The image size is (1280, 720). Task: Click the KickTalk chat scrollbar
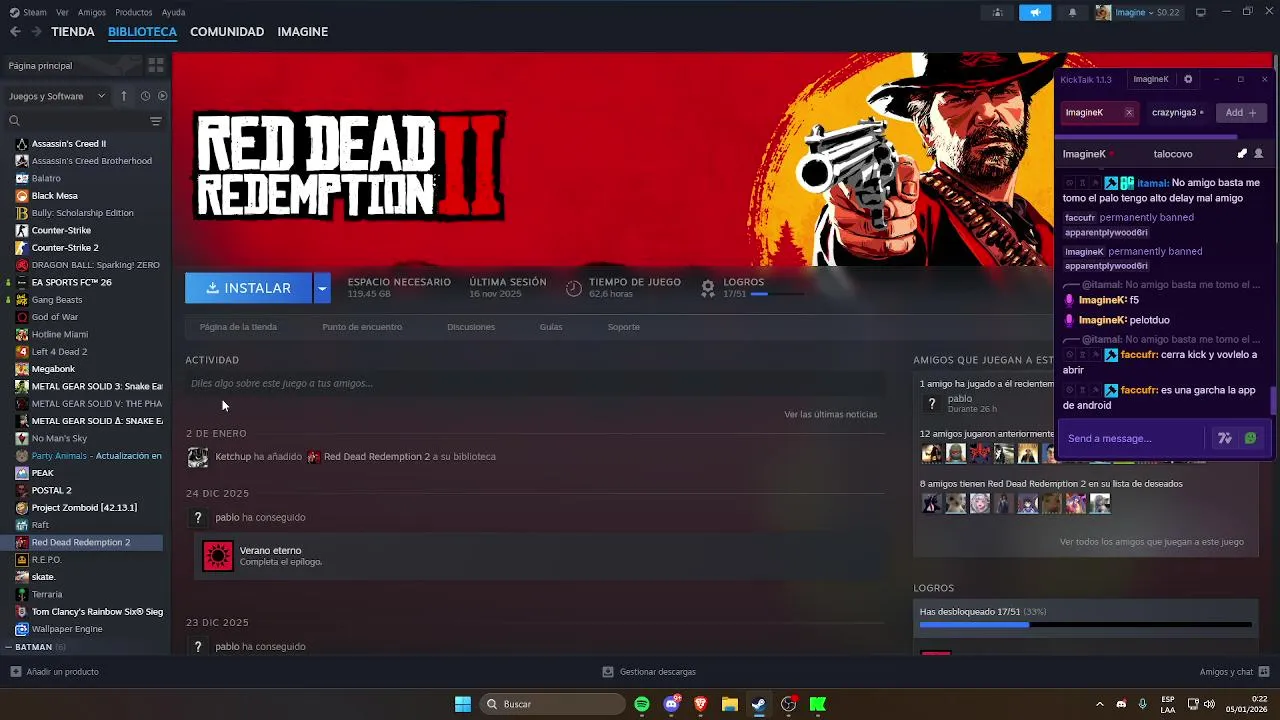1273,402
